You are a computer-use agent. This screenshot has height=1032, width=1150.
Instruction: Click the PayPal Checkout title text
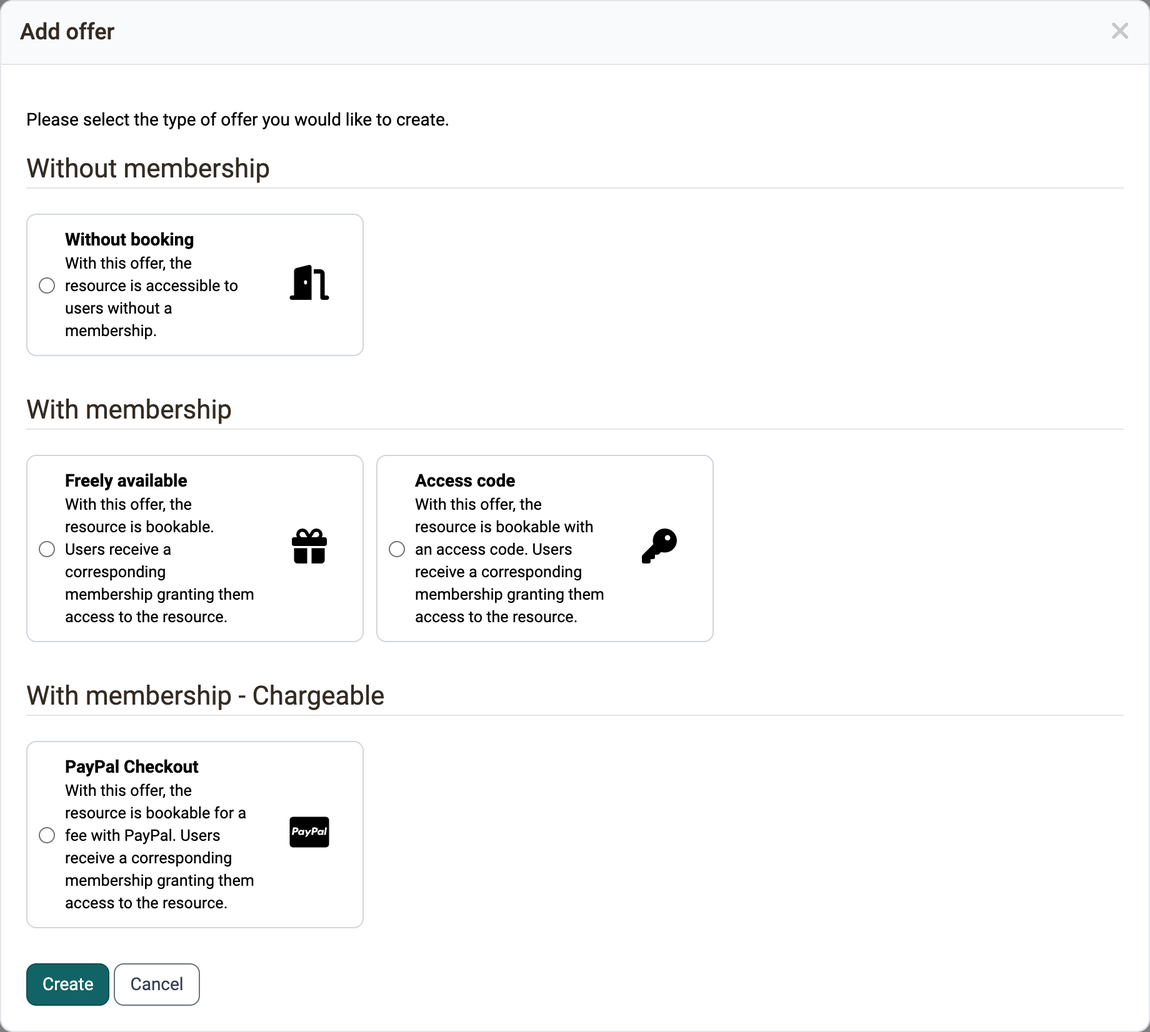[131, 766]
